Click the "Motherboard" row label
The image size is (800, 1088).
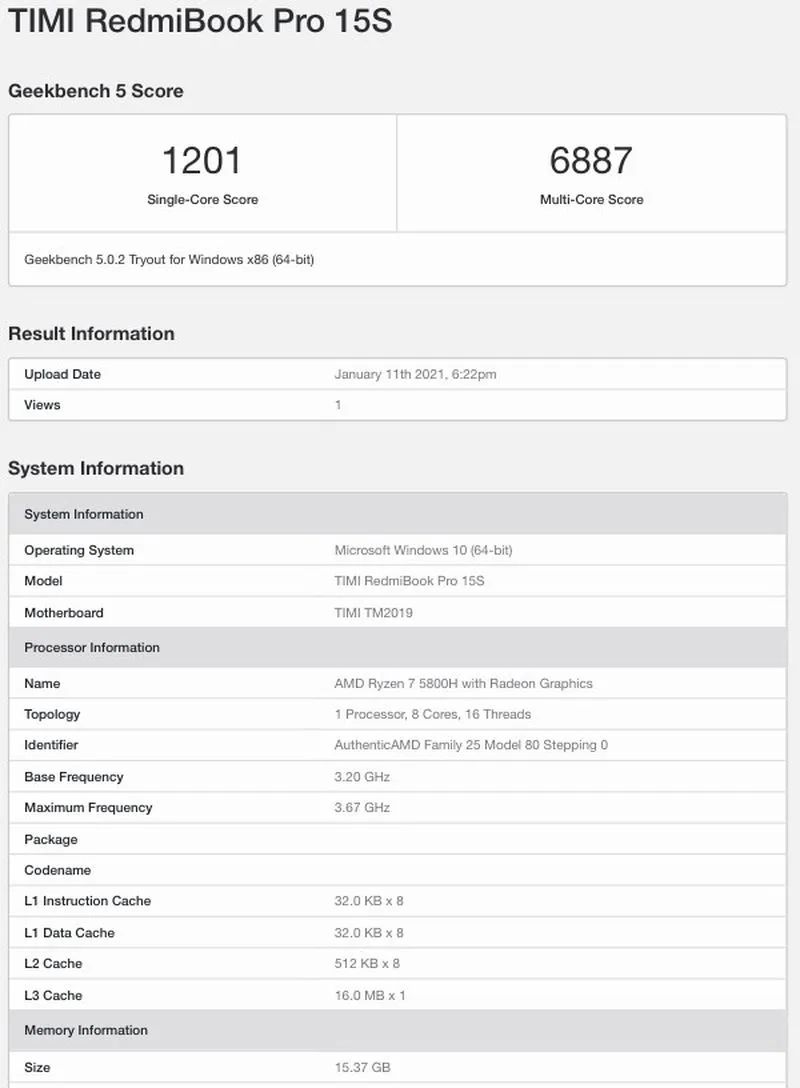pos(64,613)
